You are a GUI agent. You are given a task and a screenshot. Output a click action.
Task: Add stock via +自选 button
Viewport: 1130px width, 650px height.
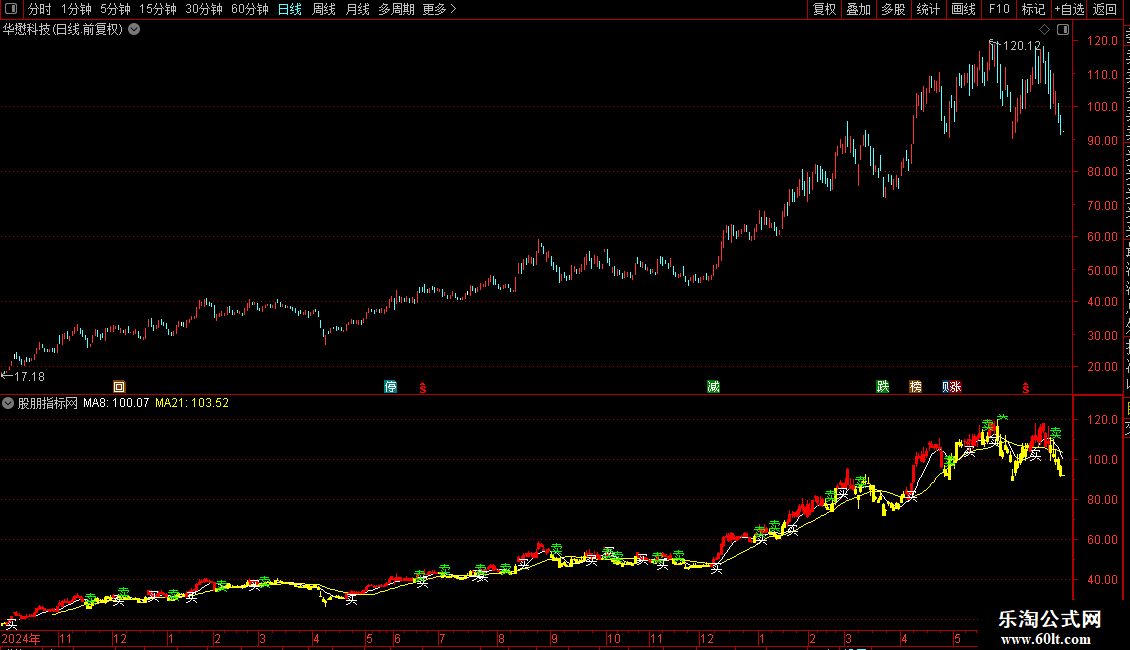coord(1069,9)
